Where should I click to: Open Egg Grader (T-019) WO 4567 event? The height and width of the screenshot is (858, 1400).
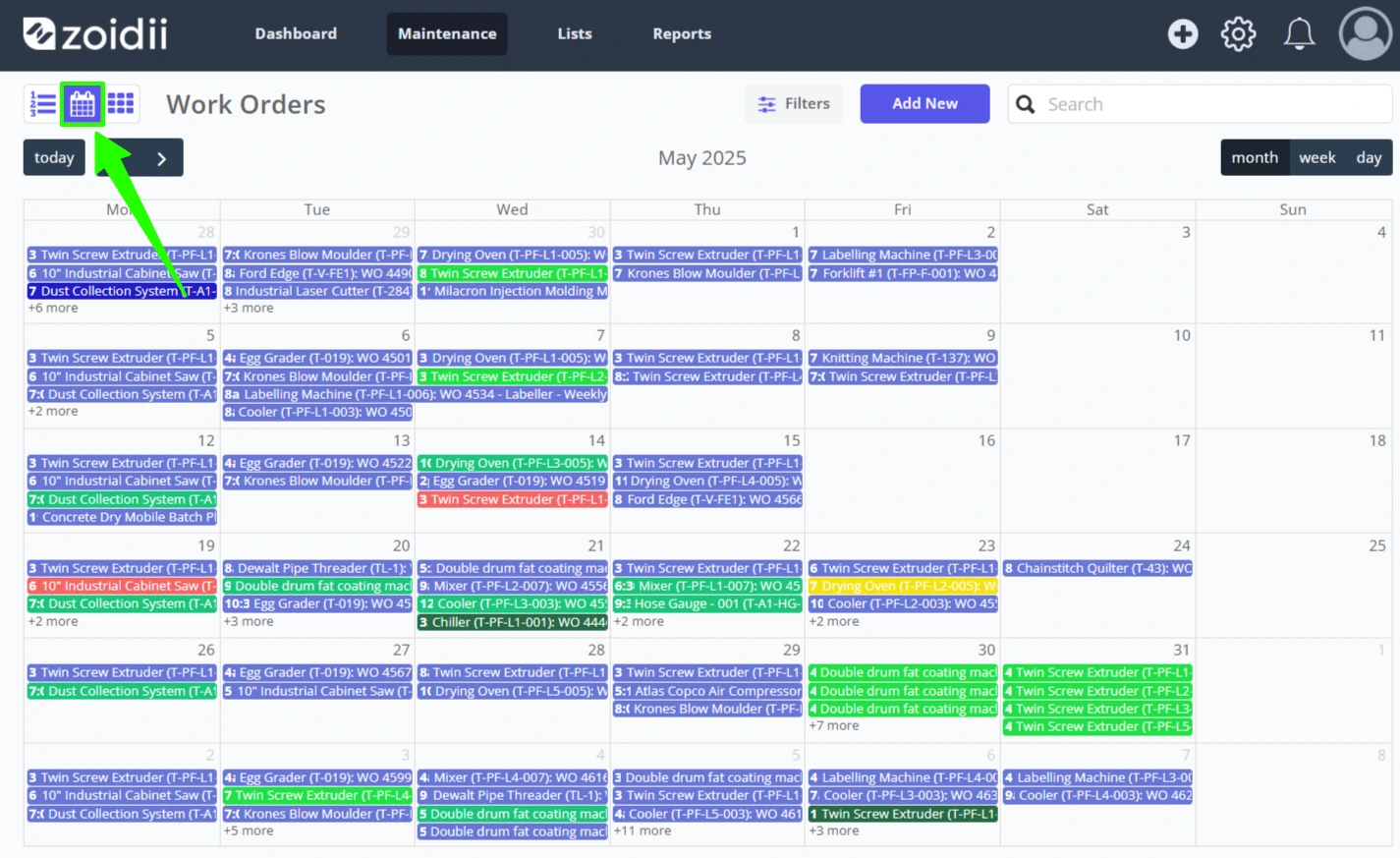317,673
